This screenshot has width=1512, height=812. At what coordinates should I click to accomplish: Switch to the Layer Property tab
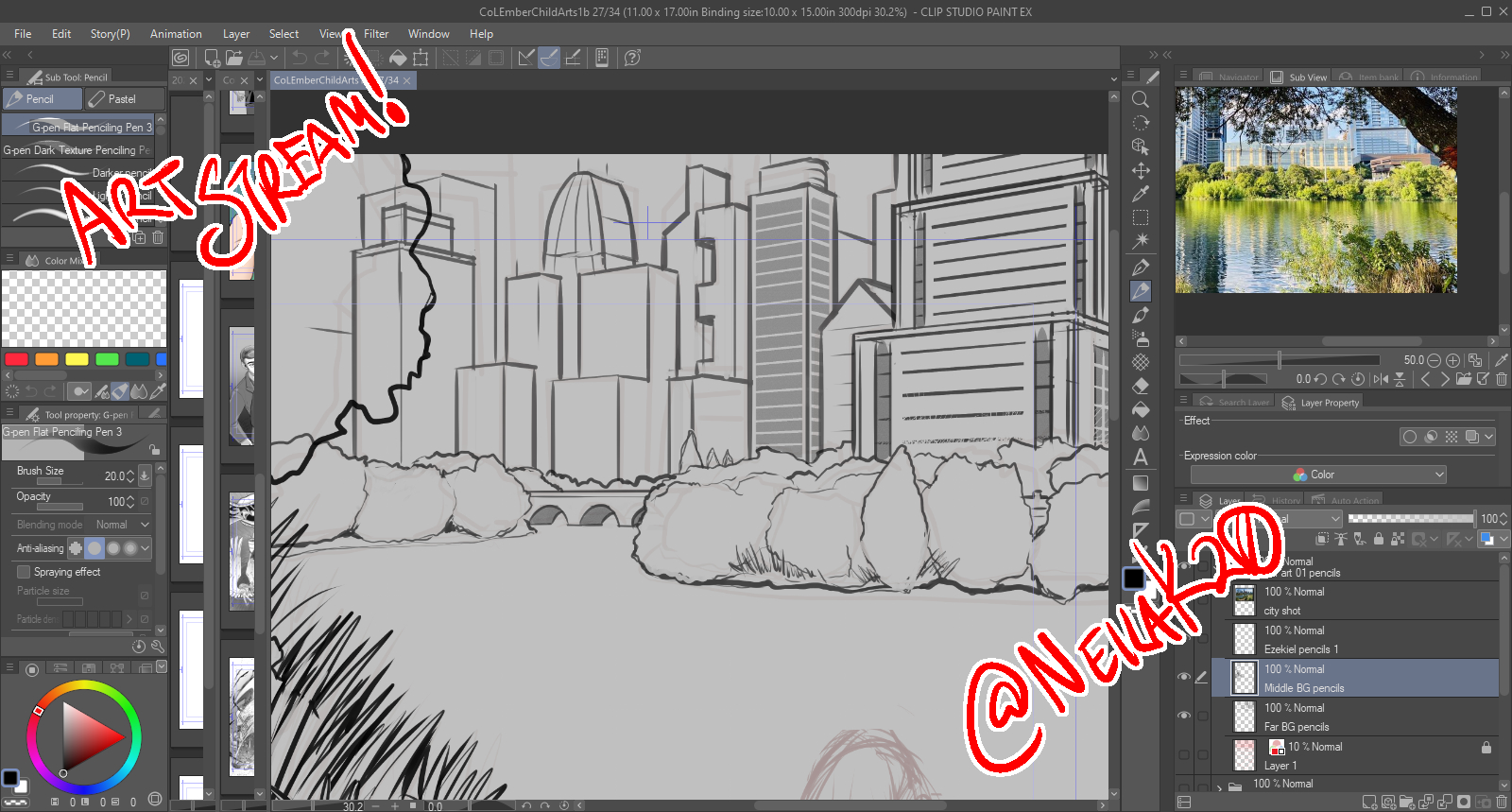pyautogui.click(x=1321, y=403)
